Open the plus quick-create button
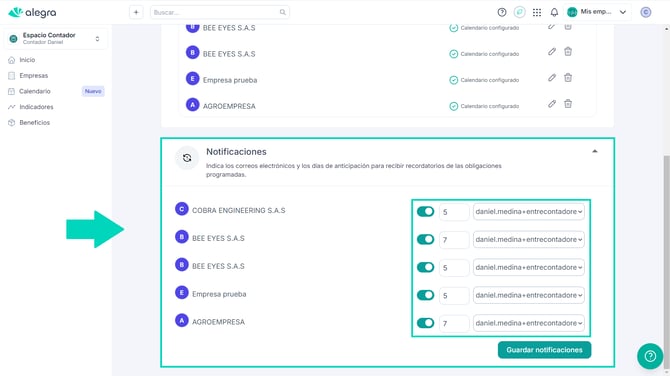 point(136,12)
